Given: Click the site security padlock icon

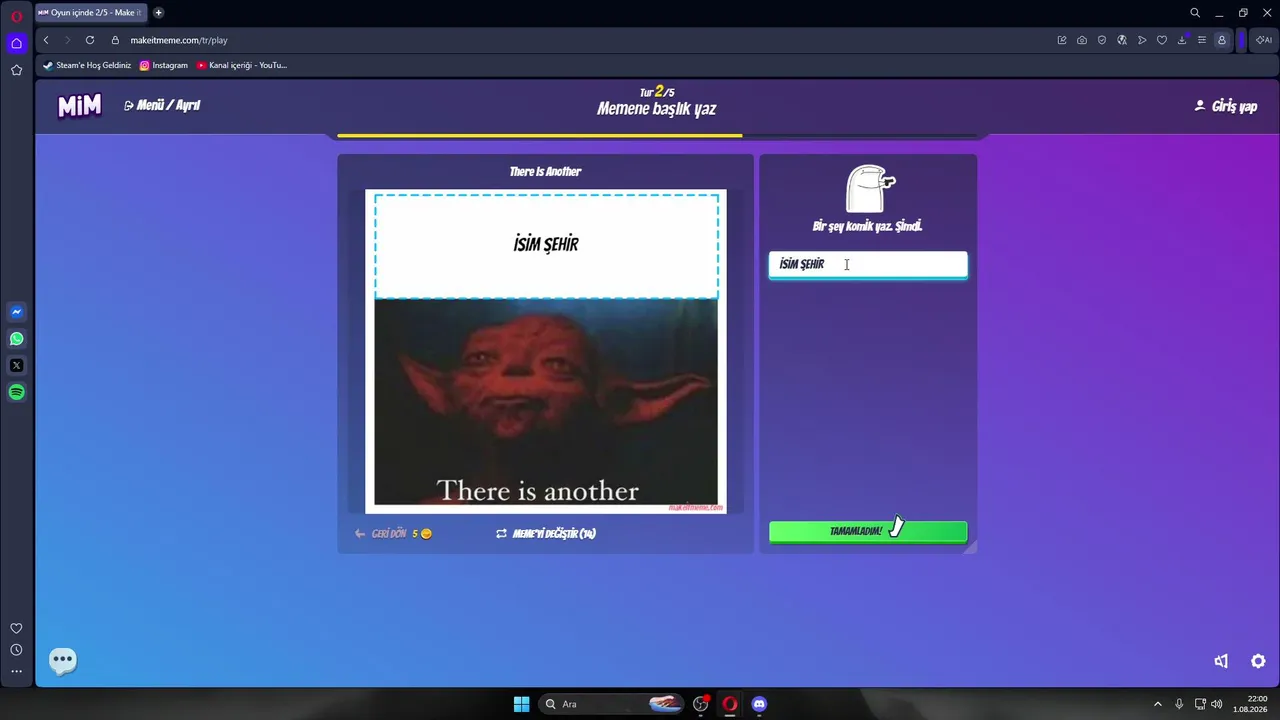Looking at the screenshot, I should coord(115,40).
